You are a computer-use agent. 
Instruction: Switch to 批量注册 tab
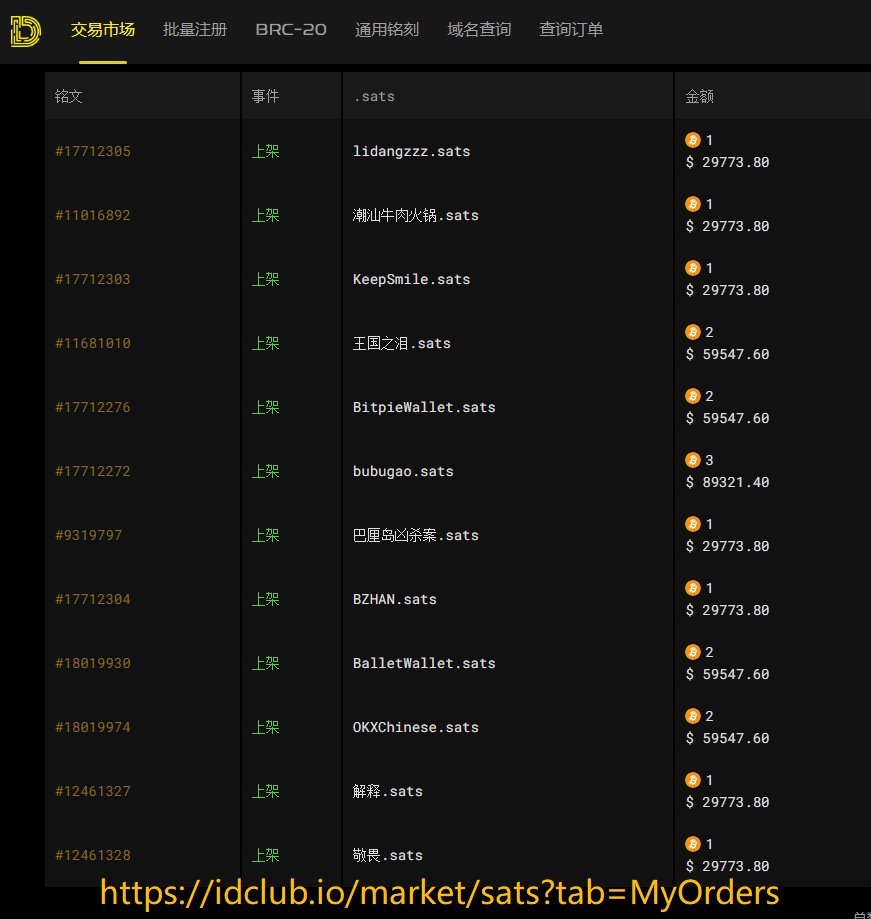(x=195, y=29)
